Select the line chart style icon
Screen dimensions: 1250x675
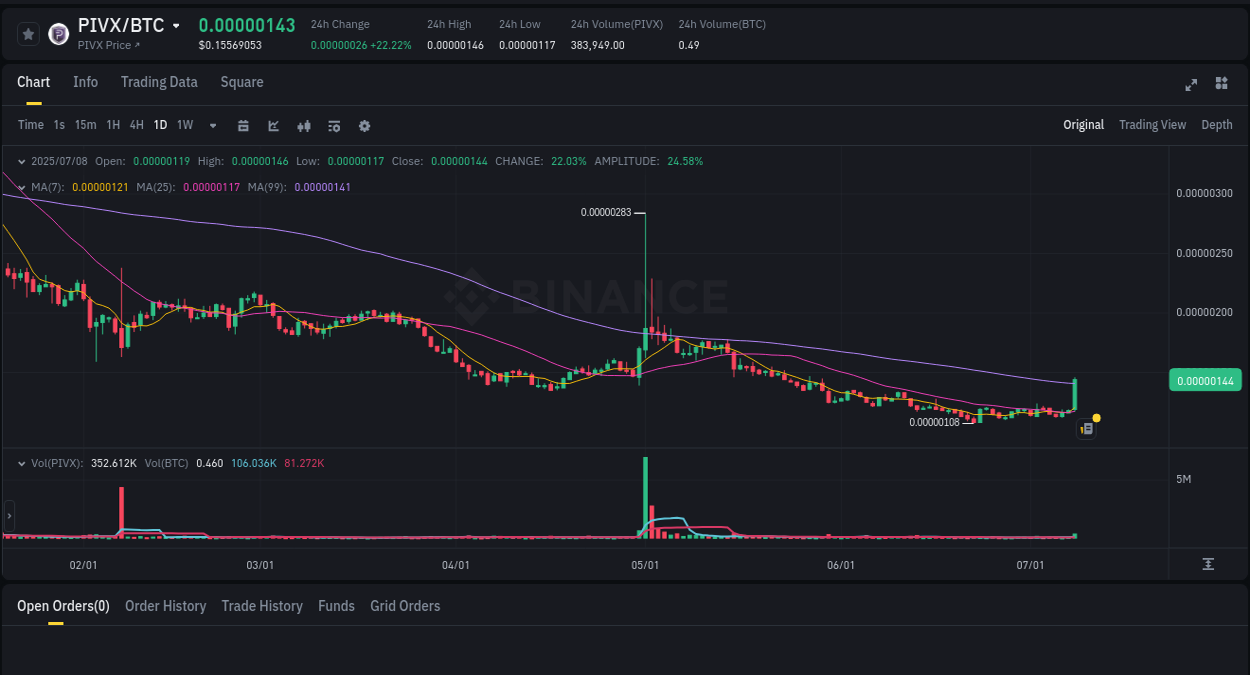click(273, 125)
